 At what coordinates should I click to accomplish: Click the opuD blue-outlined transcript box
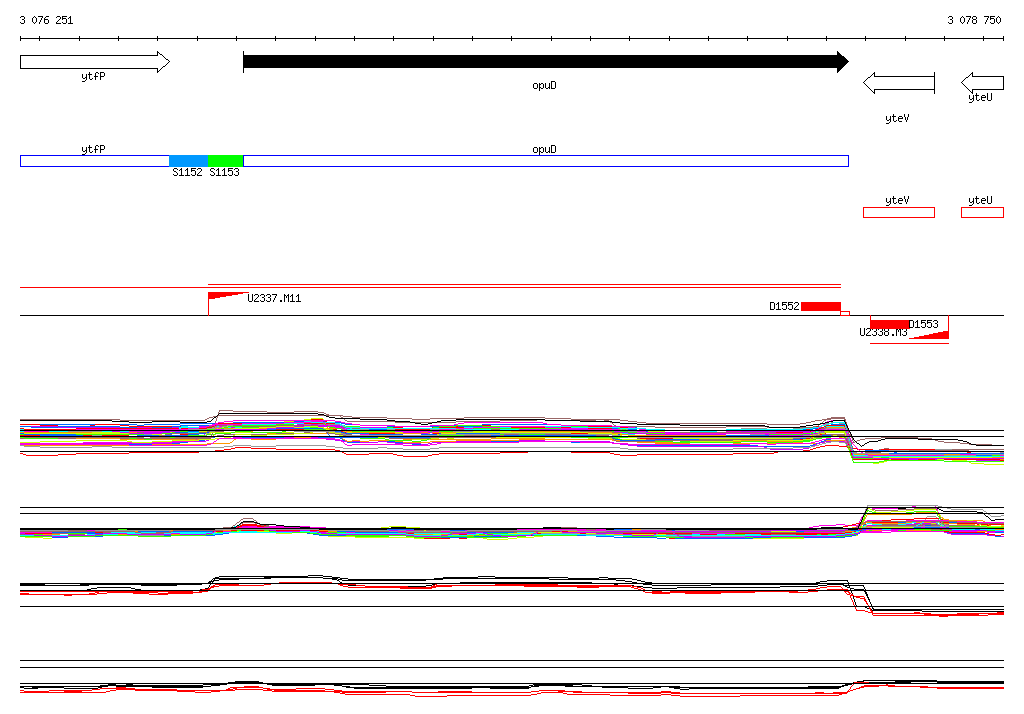pos(546,161)
